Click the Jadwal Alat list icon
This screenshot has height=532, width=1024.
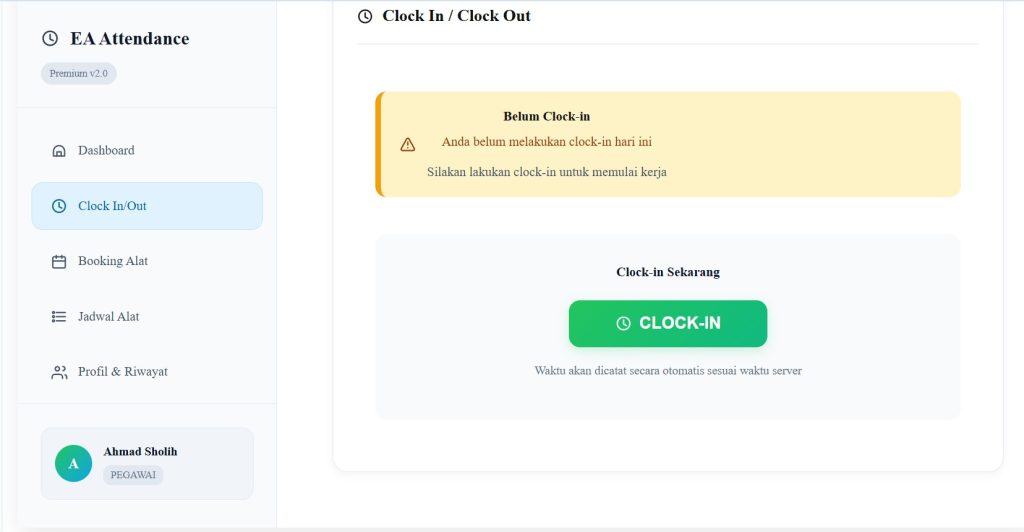pyautogui.click(x=59, y=317)
